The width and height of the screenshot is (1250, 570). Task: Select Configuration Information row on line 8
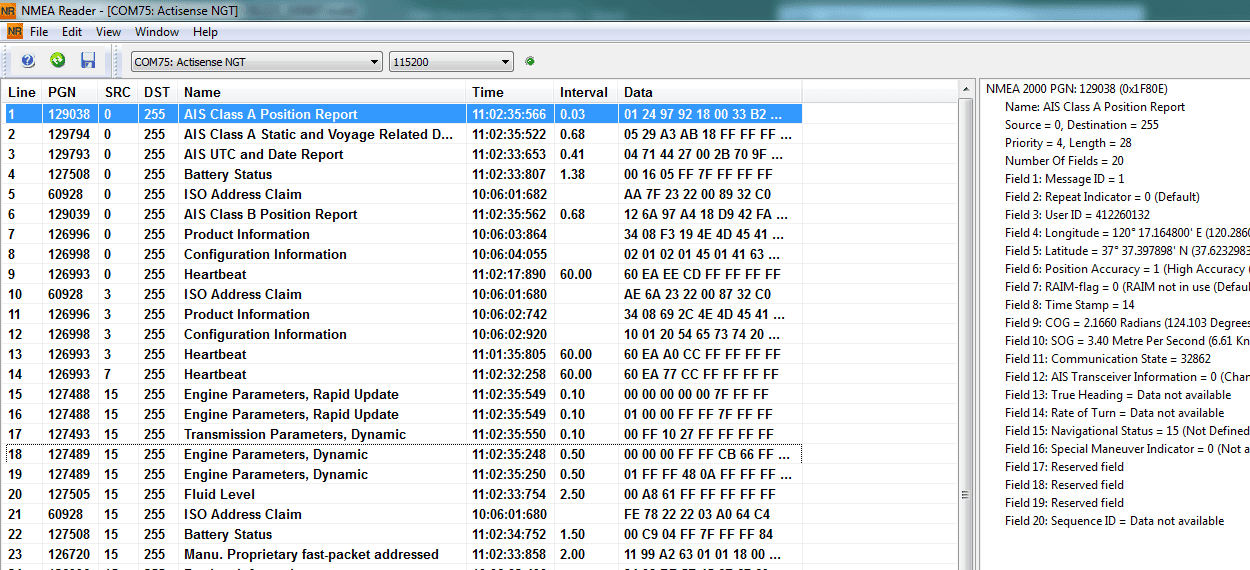point(402,254)
